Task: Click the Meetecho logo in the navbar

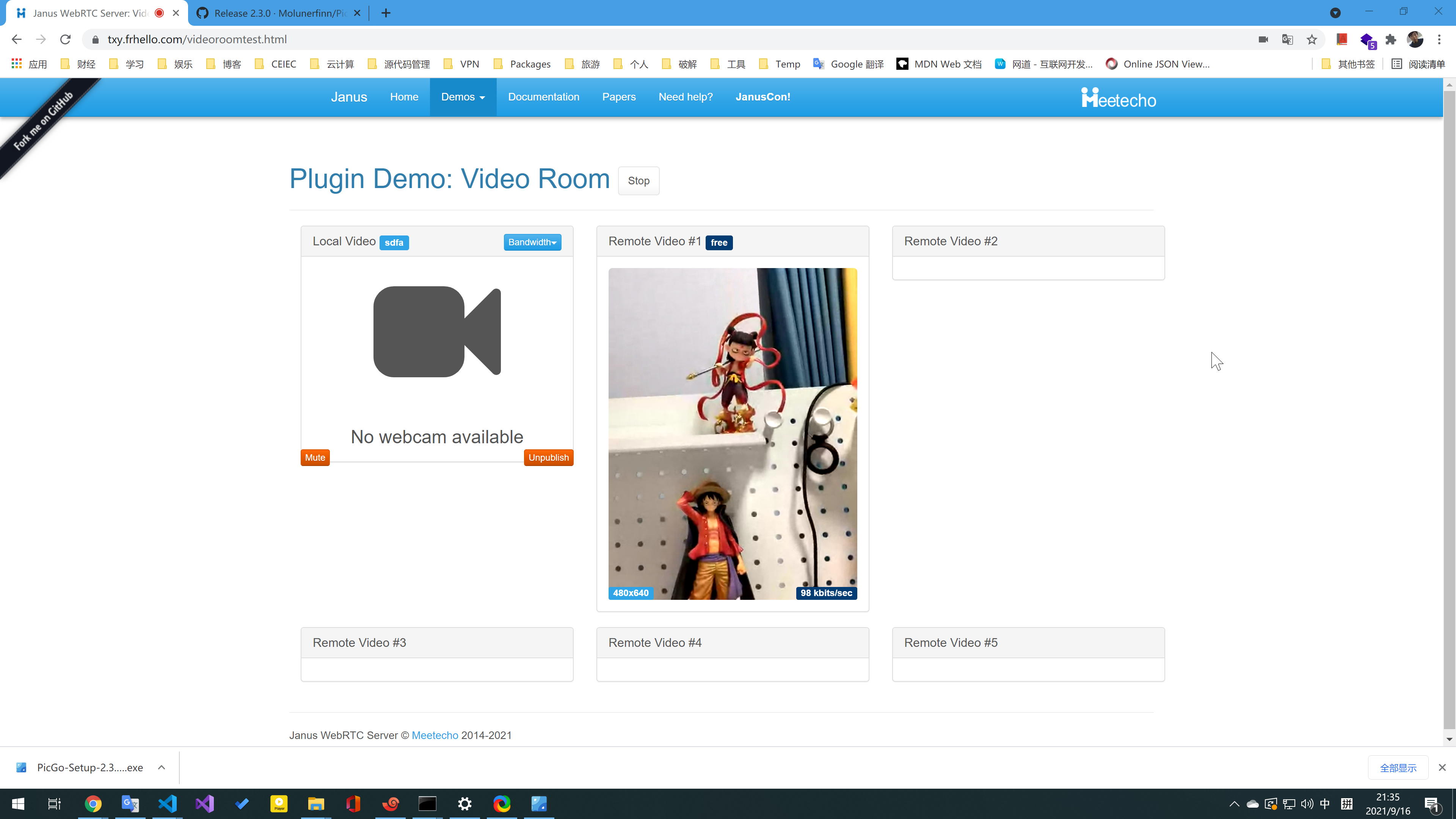Action: pyautogui.click(x=1119, y=98)
